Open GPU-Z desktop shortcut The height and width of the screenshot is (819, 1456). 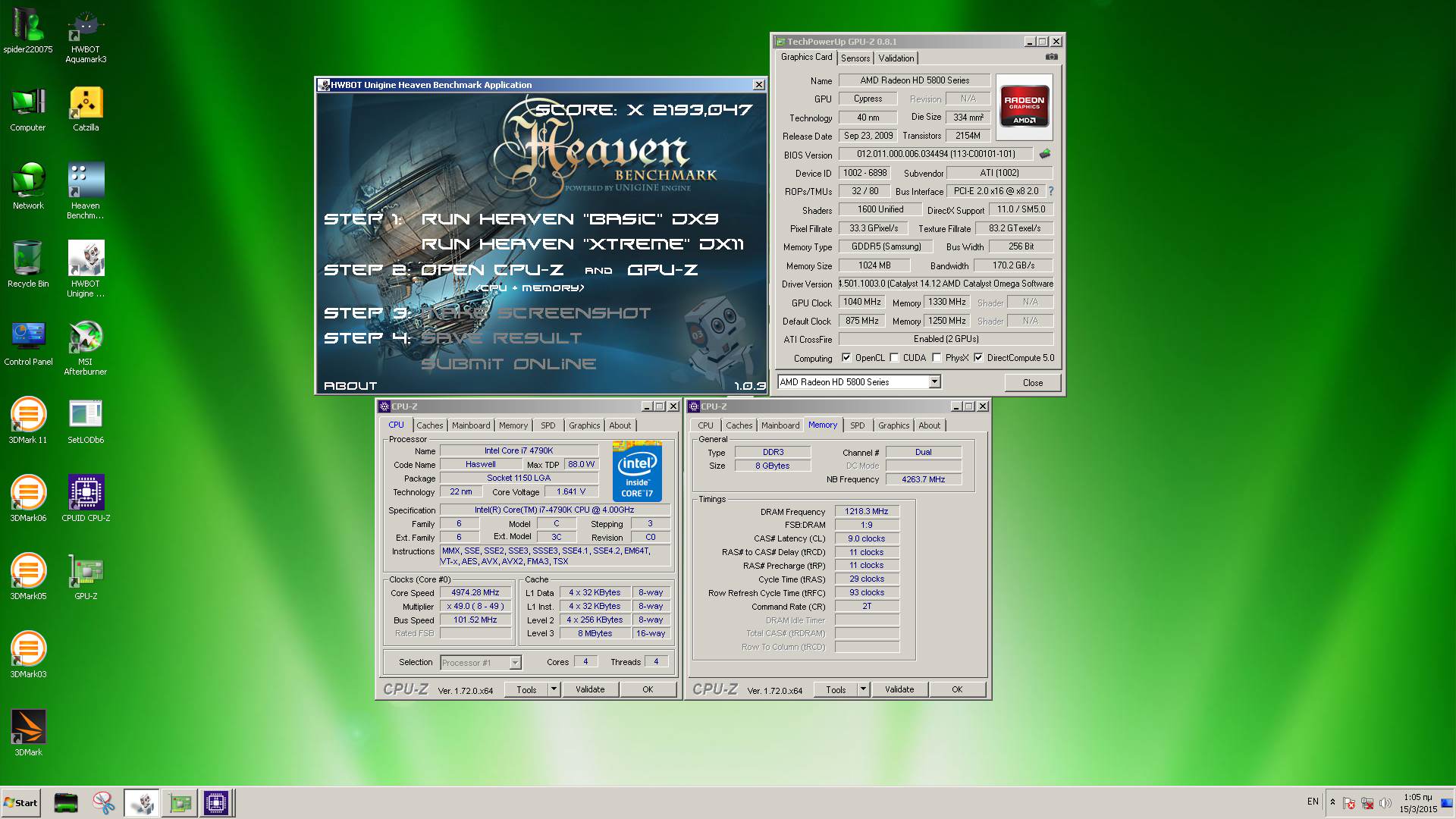tap(86, 577)
